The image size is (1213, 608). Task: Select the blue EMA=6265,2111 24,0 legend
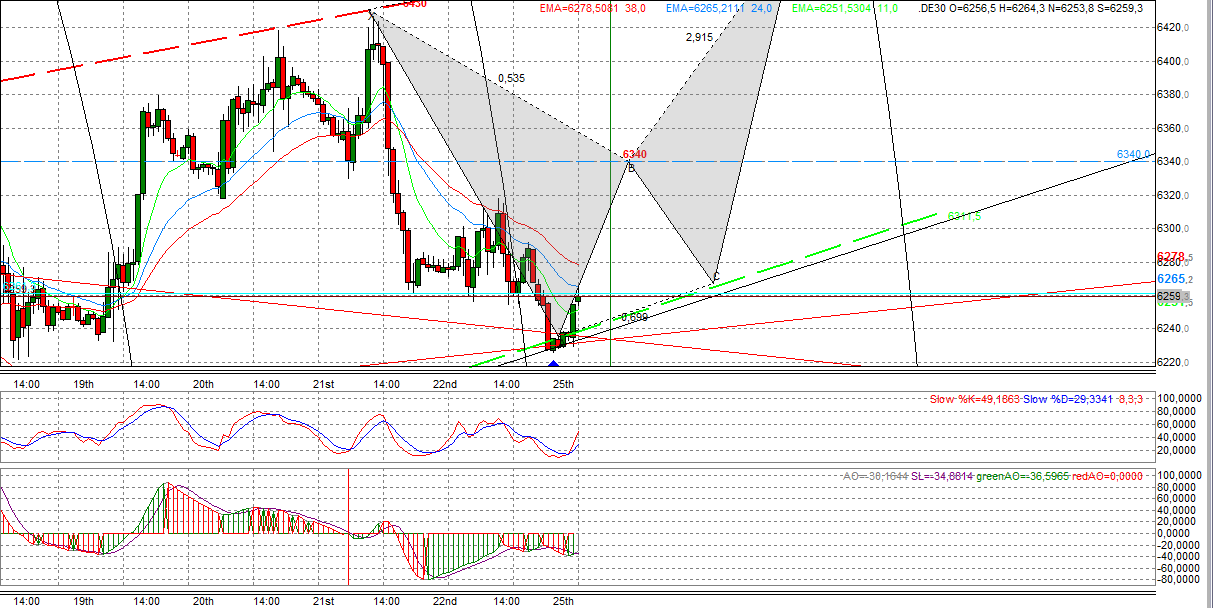click(720, 8)
